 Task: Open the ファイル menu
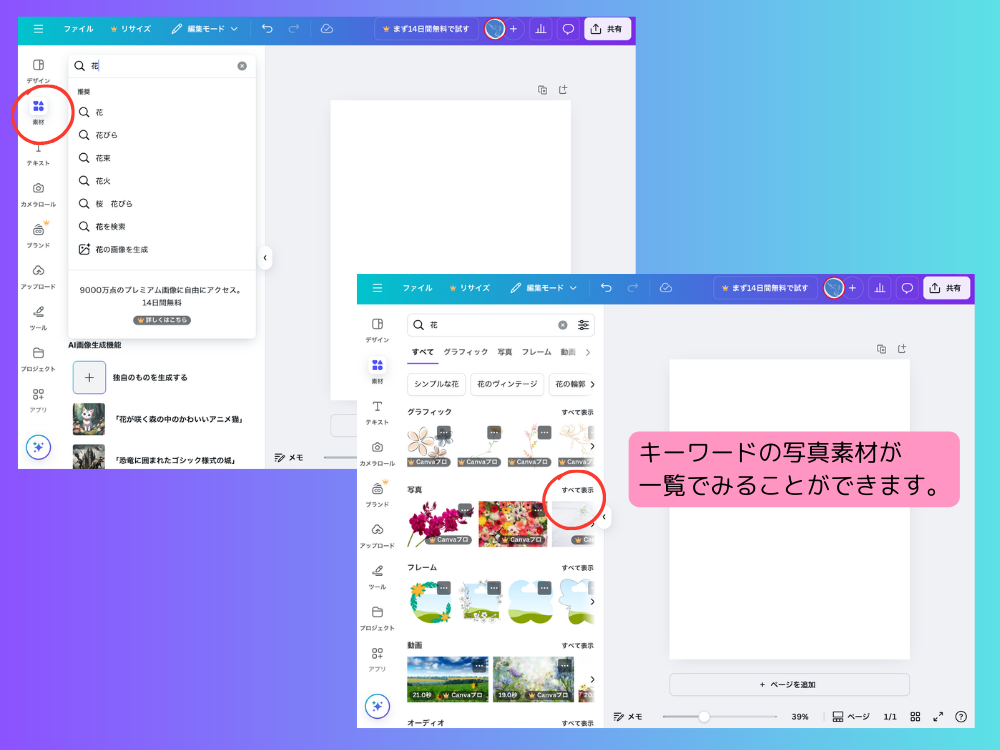[x=416, y=288]
